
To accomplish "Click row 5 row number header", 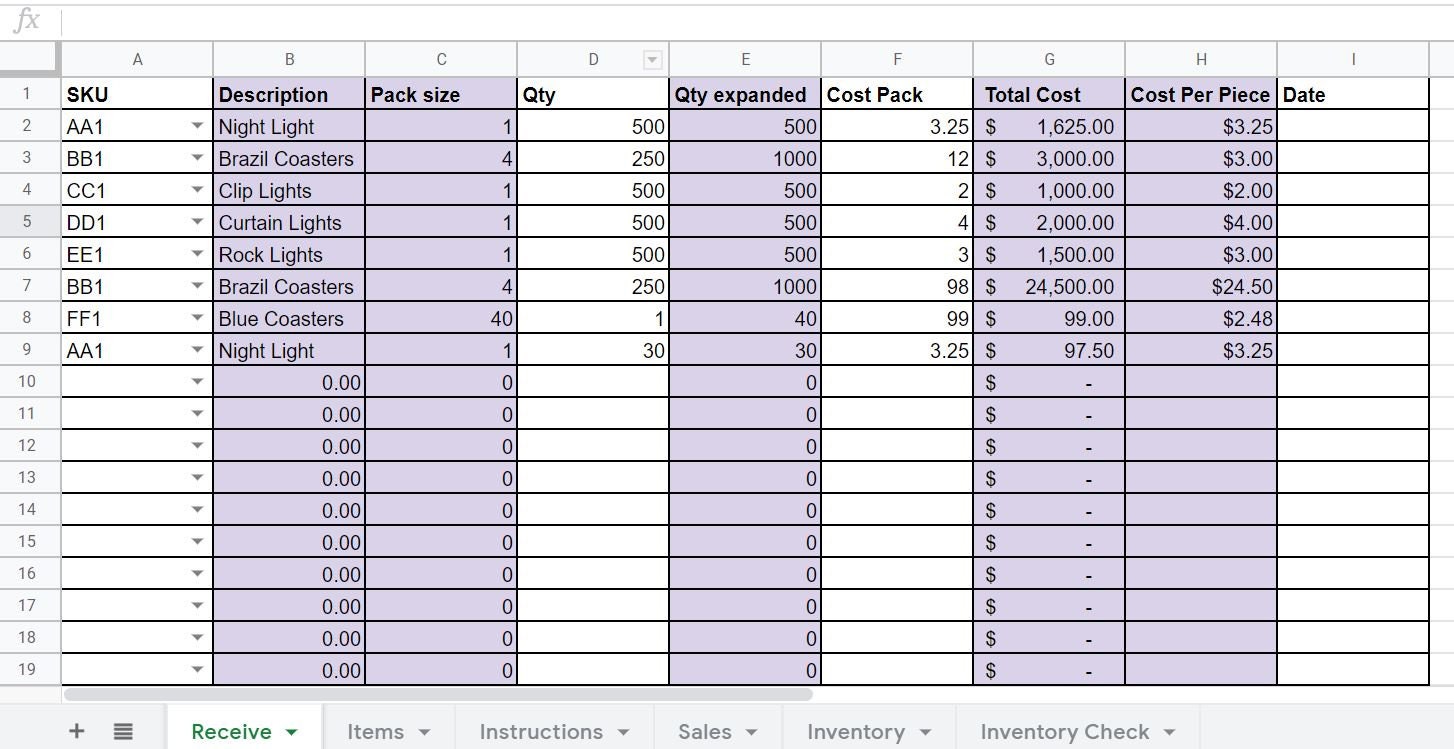I will click(x=28, y=222).
